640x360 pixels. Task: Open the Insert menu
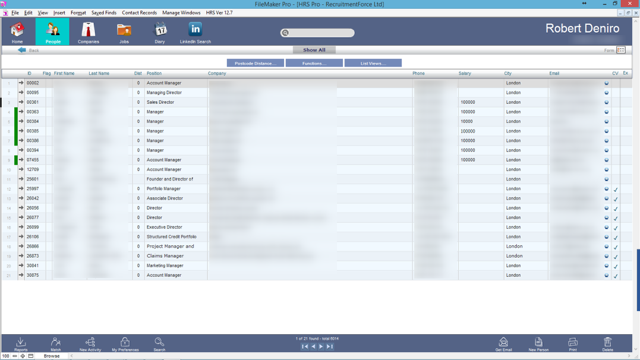59,13
